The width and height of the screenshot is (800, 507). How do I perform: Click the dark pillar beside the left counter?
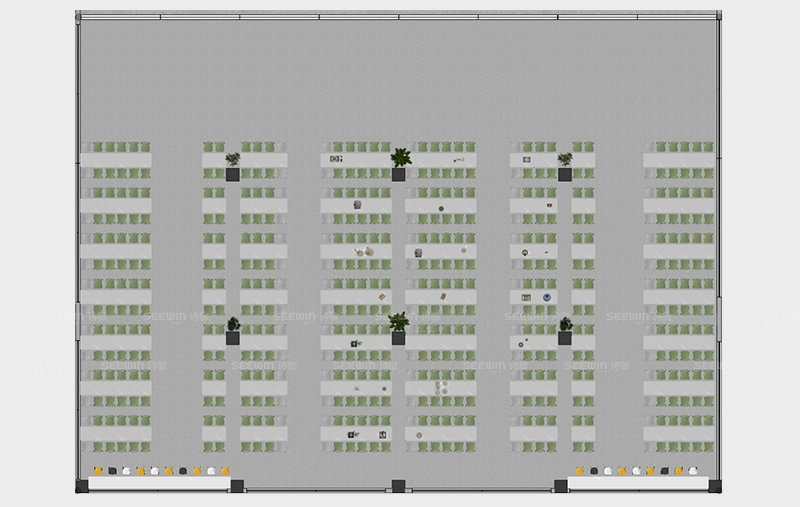237,486
